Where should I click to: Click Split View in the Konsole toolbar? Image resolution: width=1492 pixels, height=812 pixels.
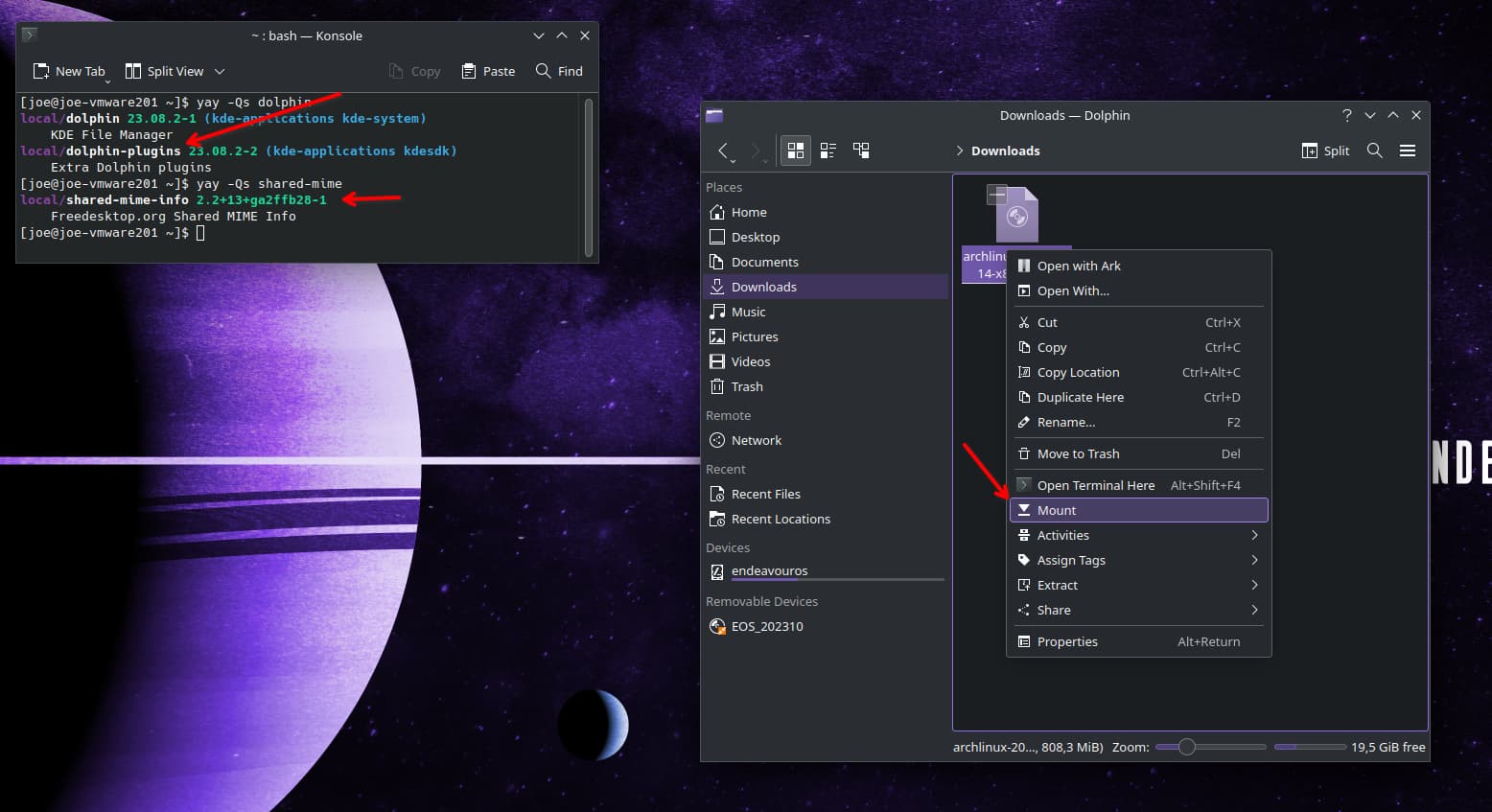tap(164, 71)
